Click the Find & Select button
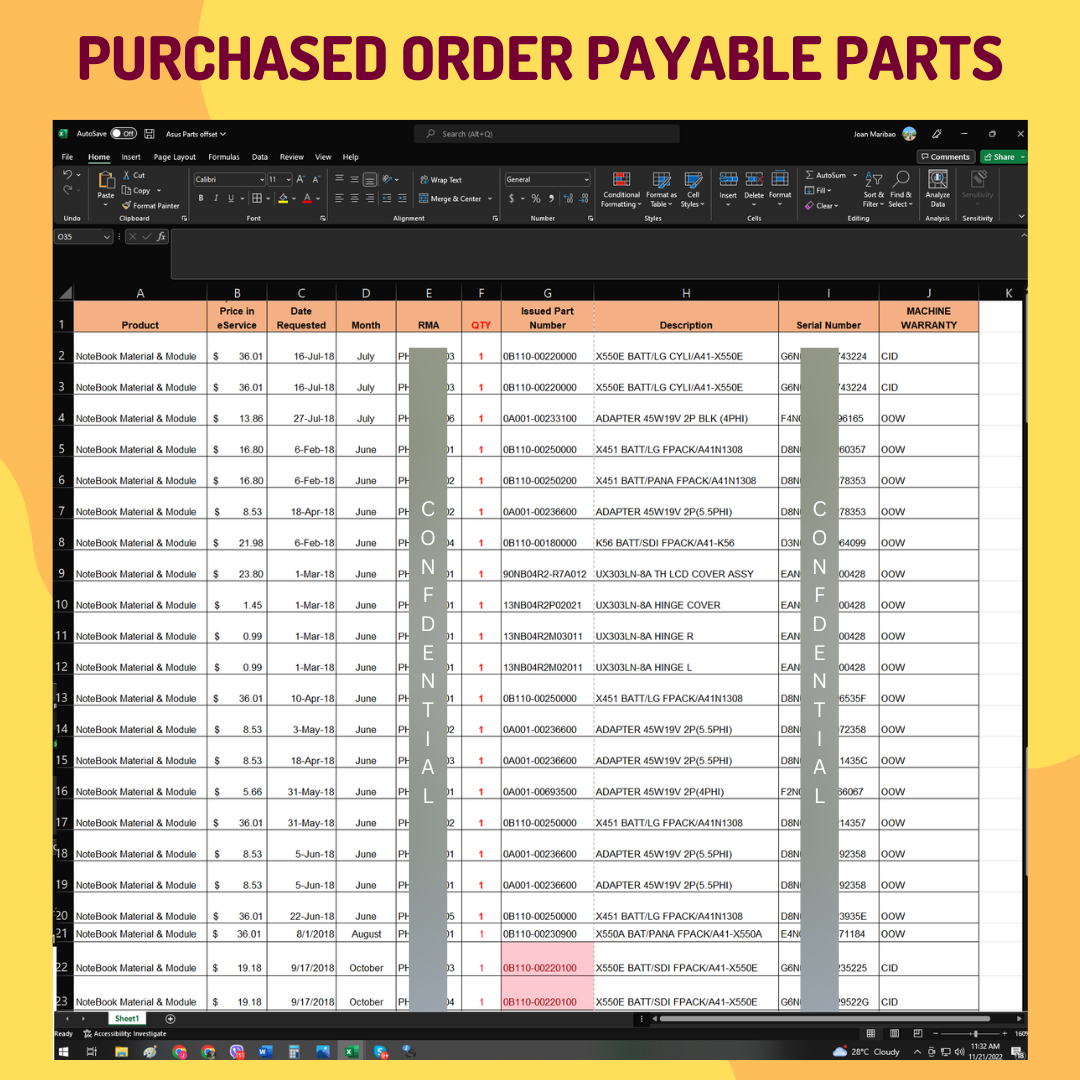This screenshot has width=1080, height=1080. (900, 189)
